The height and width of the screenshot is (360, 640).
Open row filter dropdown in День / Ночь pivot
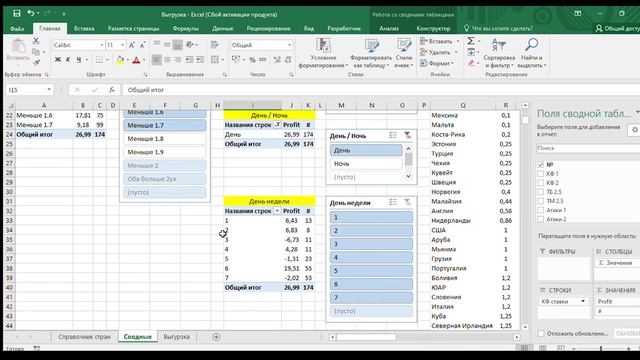(277, 125)
